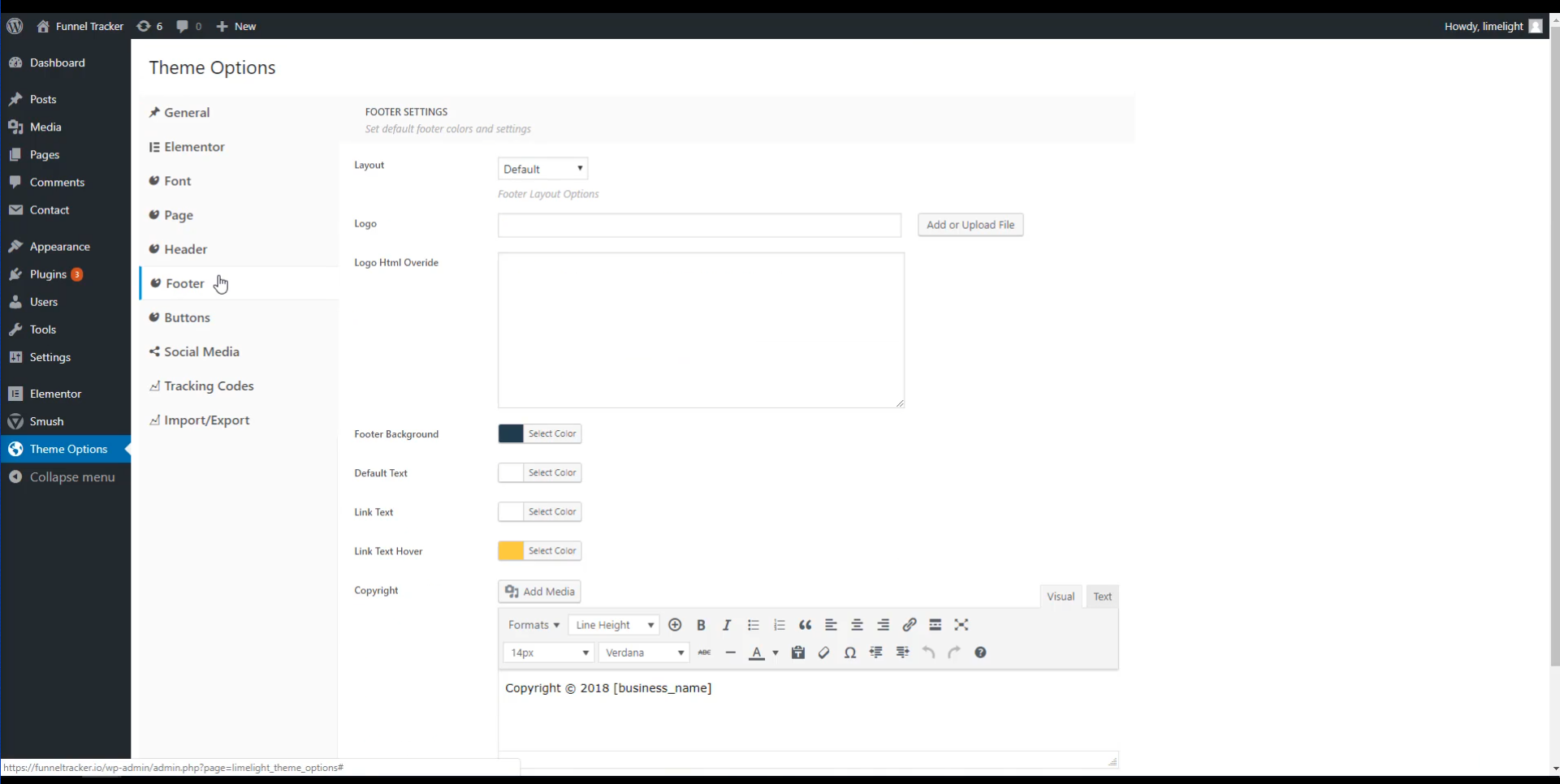1560x784 pixels.
Task: Open the Tracking Codes options section
Action: tap(209, 386)
